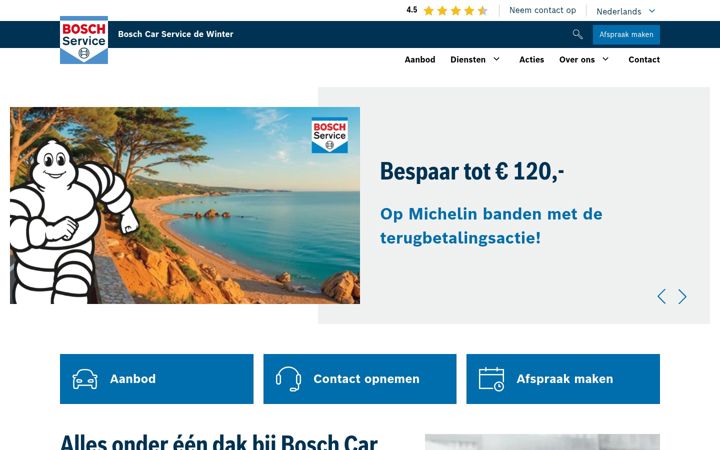Expand the Diensten menu chevron

tap(496, 59)
